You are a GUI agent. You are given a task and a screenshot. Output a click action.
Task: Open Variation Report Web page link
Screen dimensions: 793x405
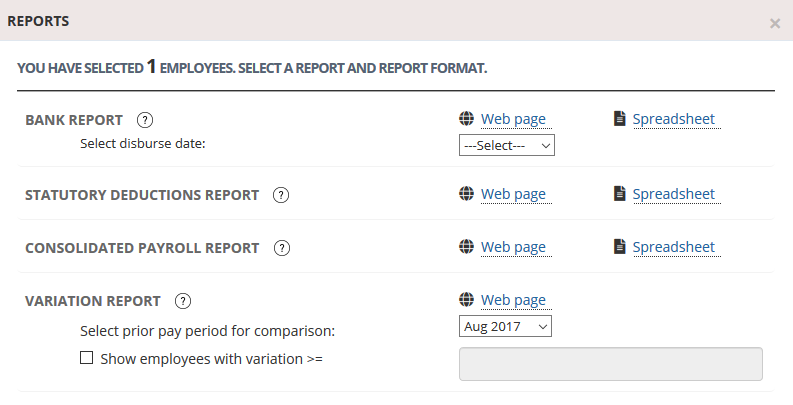[x=513, y=300]
